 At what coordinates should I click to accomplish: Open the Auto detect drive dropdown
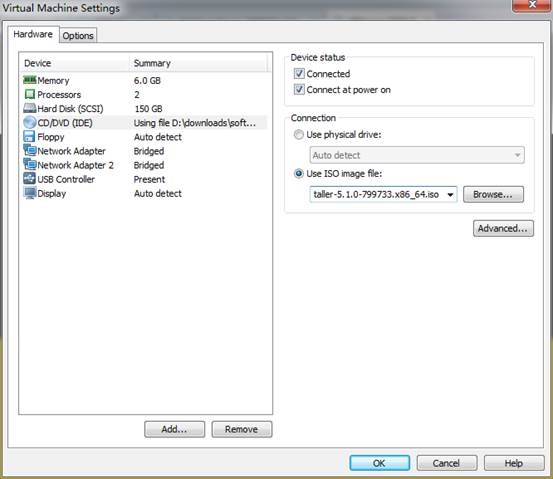coord(417,155)
